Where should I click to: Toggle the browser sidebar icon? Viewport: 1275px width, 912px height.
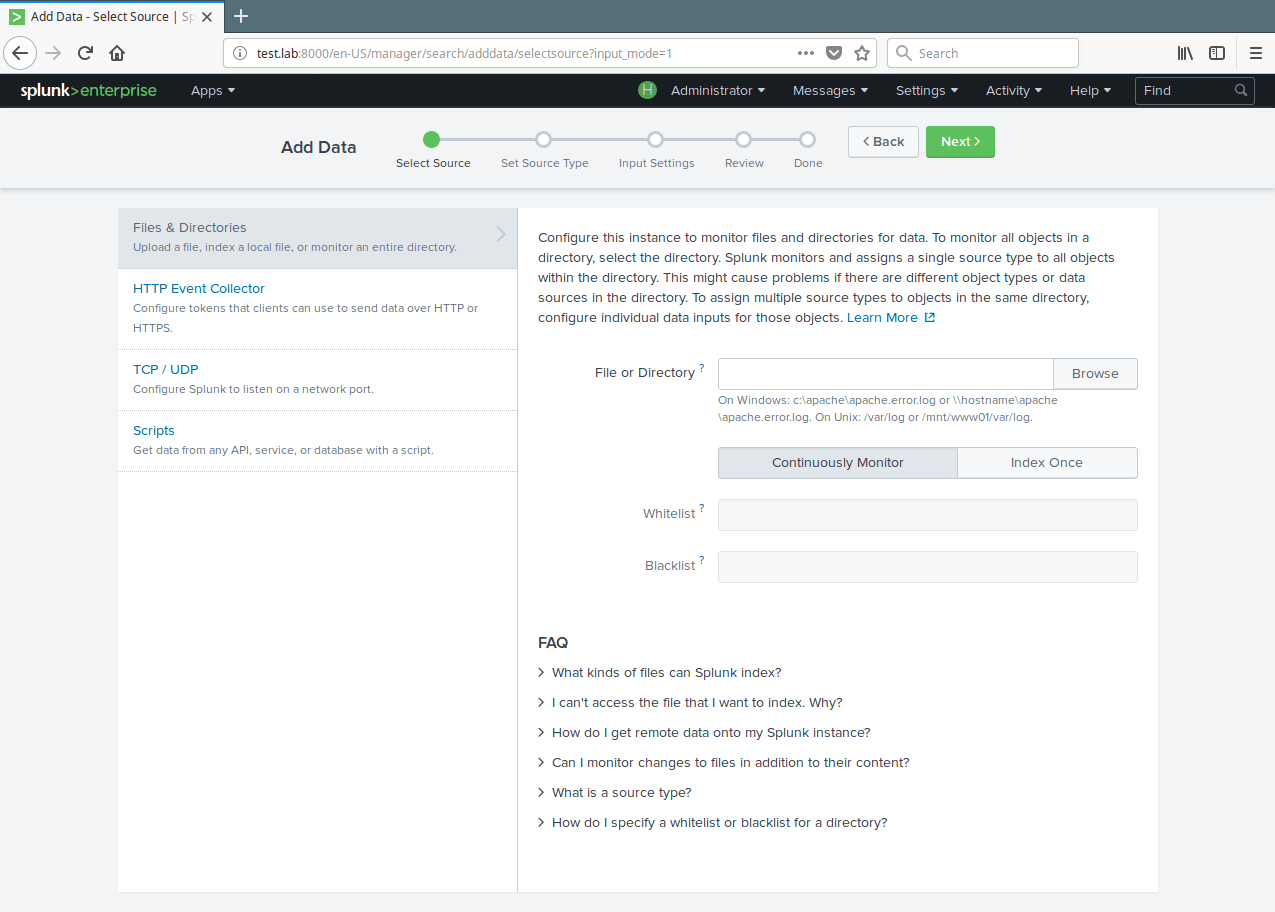click(1217, 53)
